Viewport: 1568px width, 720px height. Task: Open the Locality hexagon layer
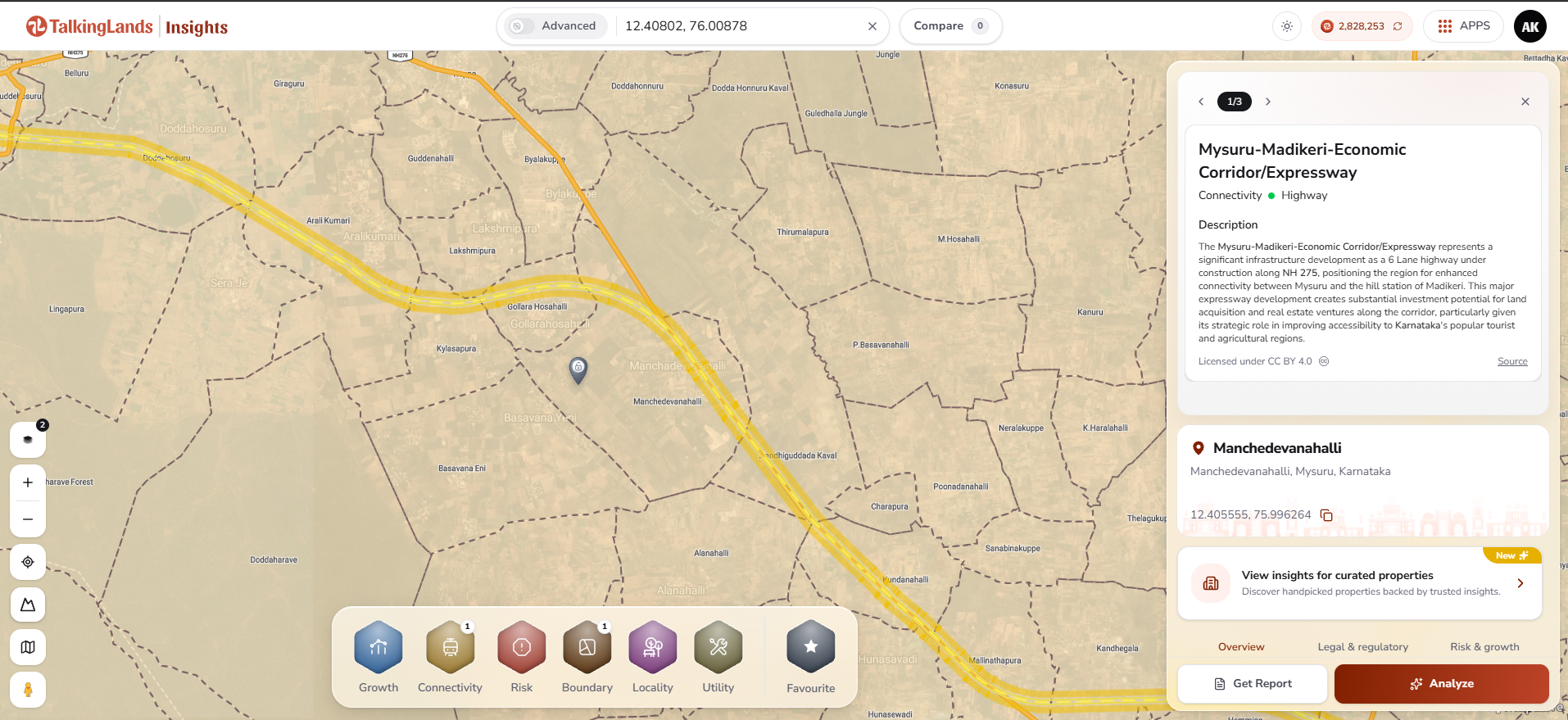[653, 647]
